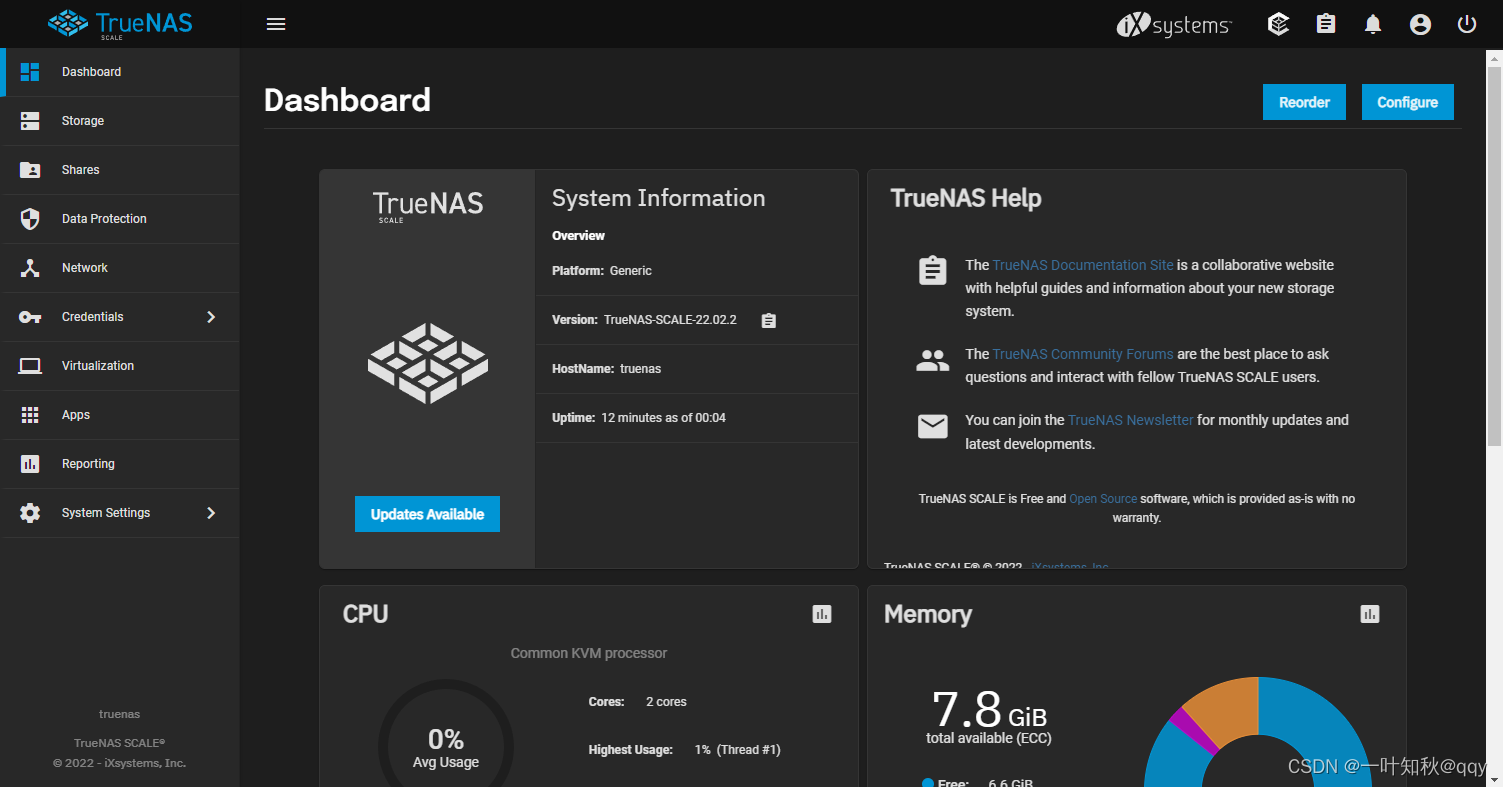Click the Common KVM processor label
1503x787 pixels.
click(x=589, y=653)
